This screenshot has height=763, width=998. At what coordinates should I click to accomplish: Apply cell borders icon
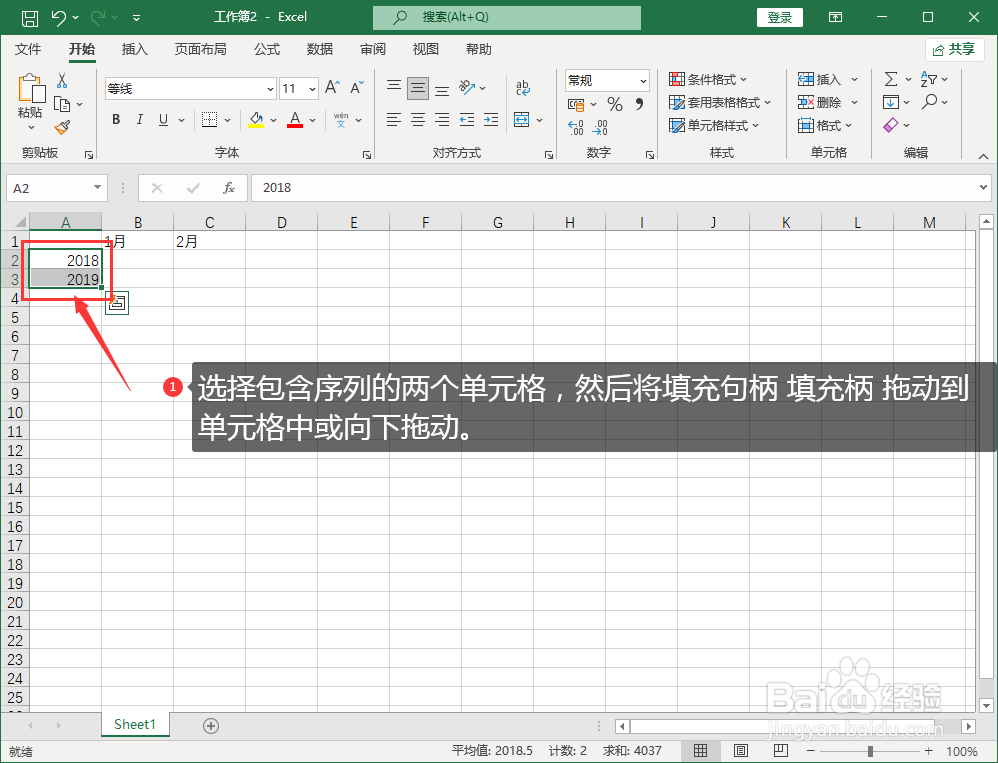(x=209, y=120)
